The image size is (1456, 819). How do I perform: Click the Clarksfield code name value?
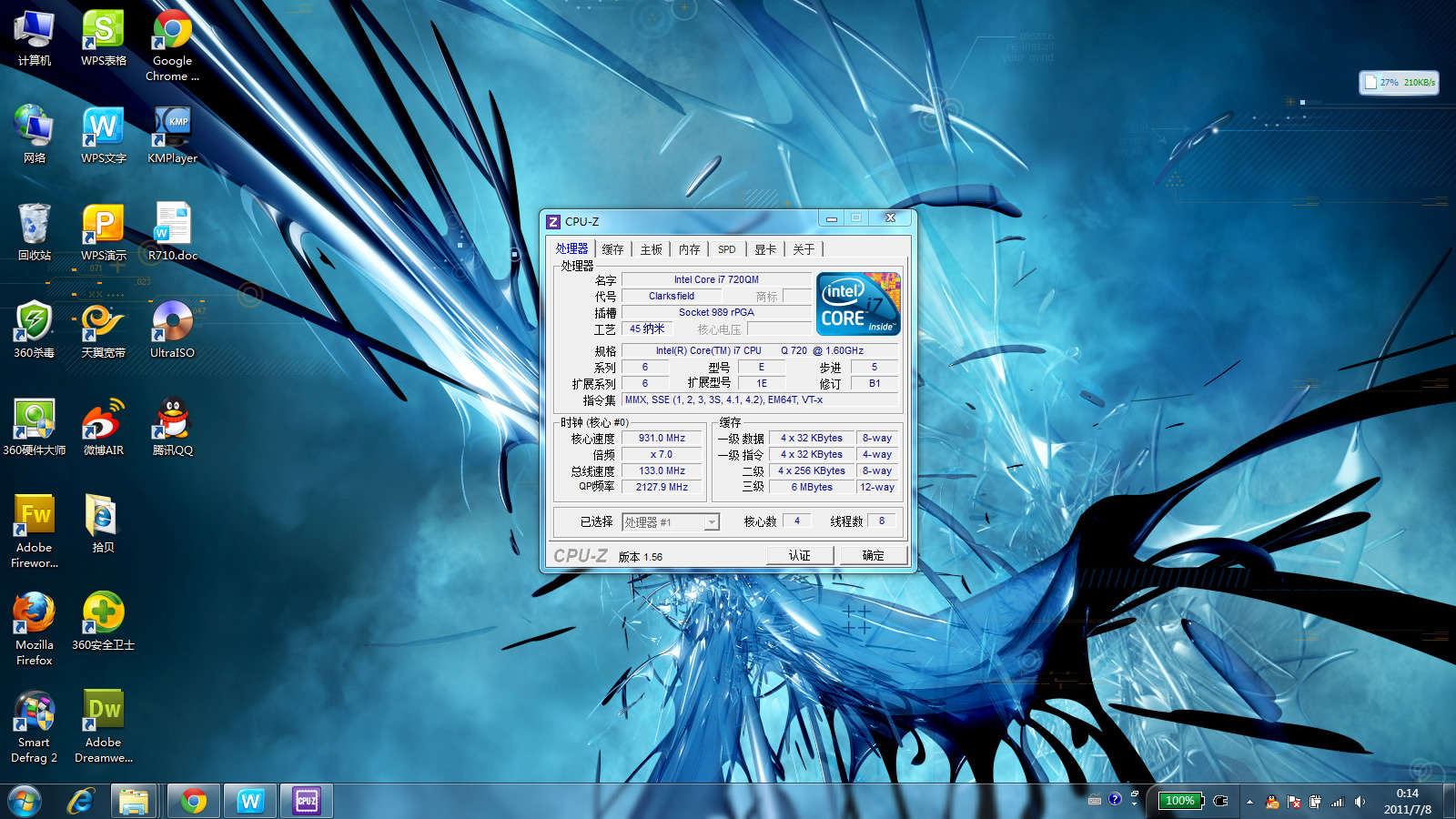tap(672, 296)
